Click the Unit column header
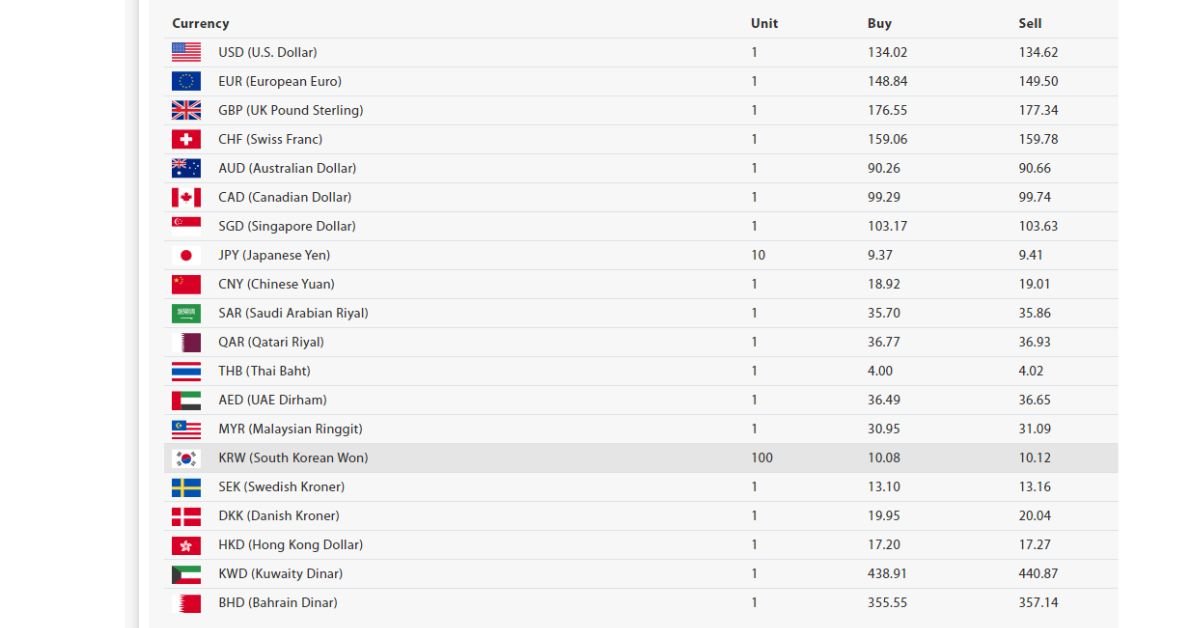 [764, 23]
